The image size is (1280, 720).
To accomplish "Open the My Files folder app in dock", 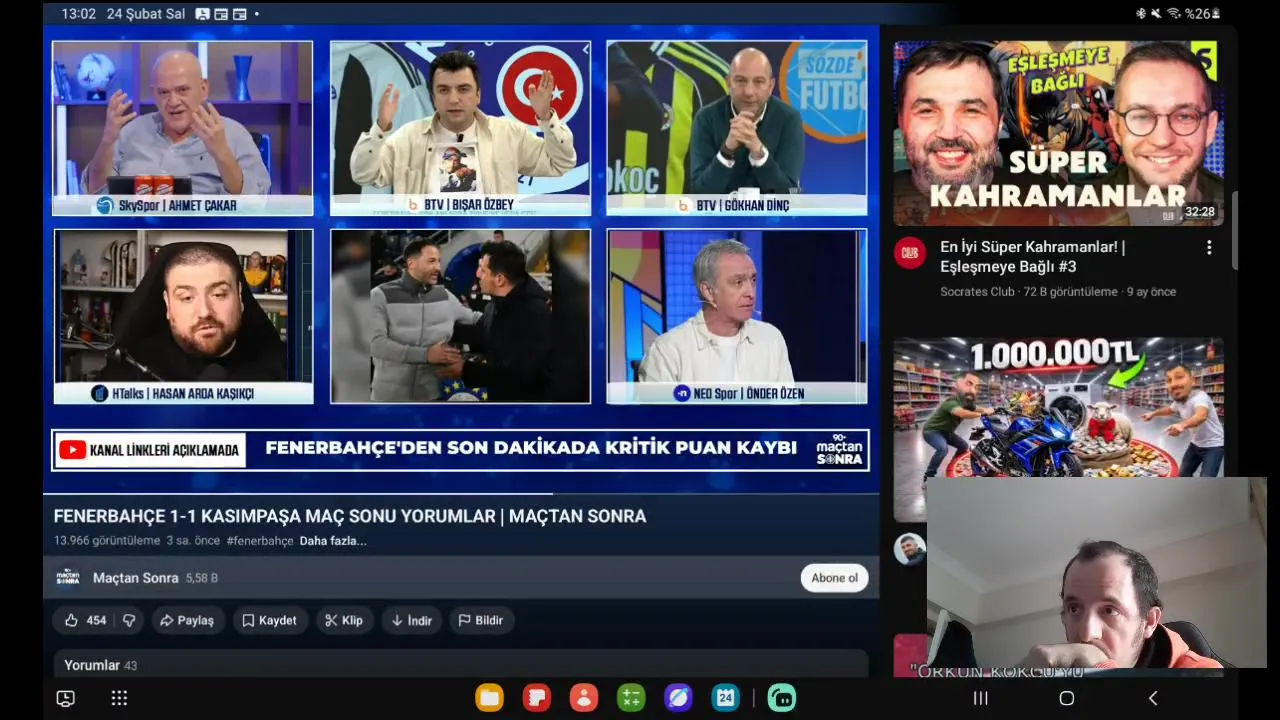I will (x=490, y=698).
